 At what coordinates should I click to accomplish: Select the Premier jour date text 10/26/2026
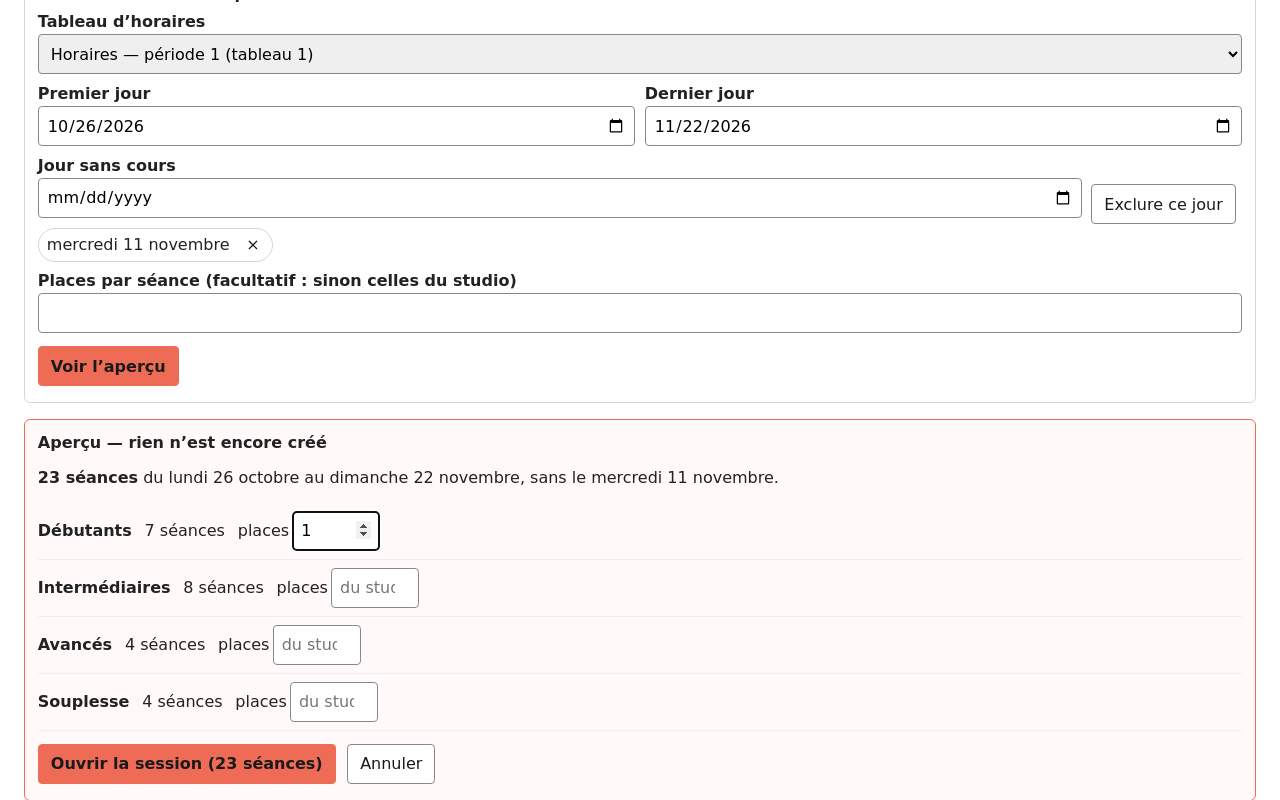[x=96, y=126]
